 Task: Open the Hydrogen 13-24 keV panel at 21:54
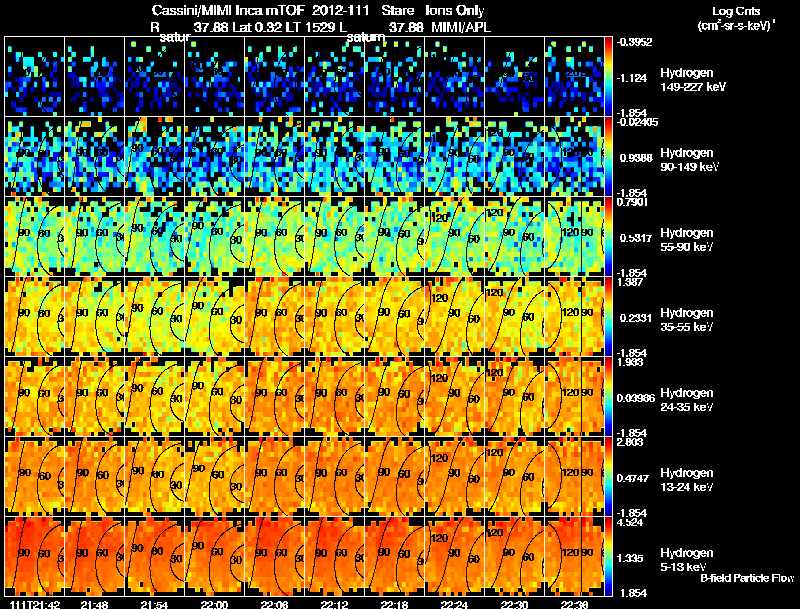pyautogui.click(x=155, y=477)
